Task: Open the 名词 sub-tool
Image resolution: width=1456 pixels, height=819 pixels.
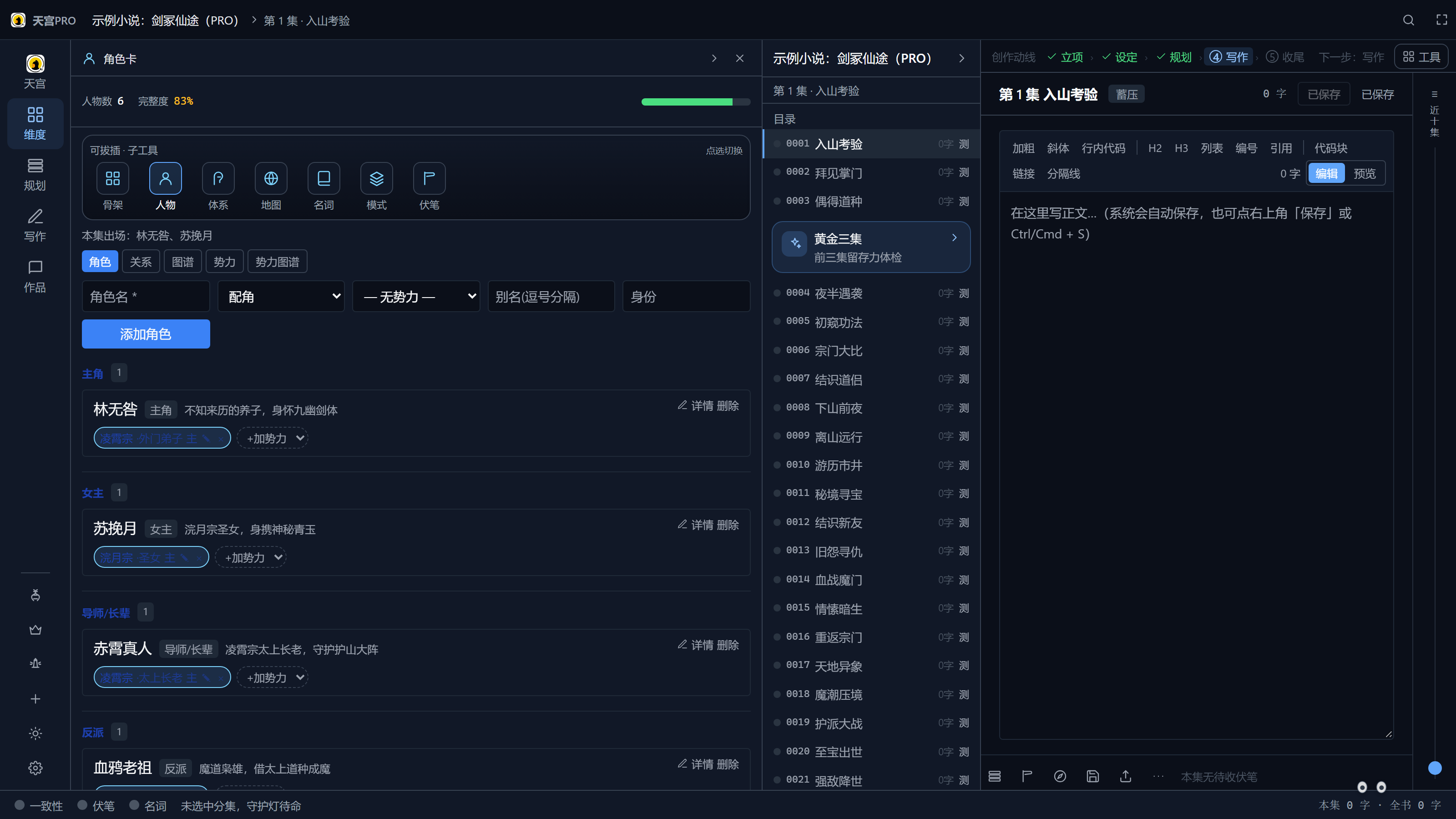Action: [324, 179]
